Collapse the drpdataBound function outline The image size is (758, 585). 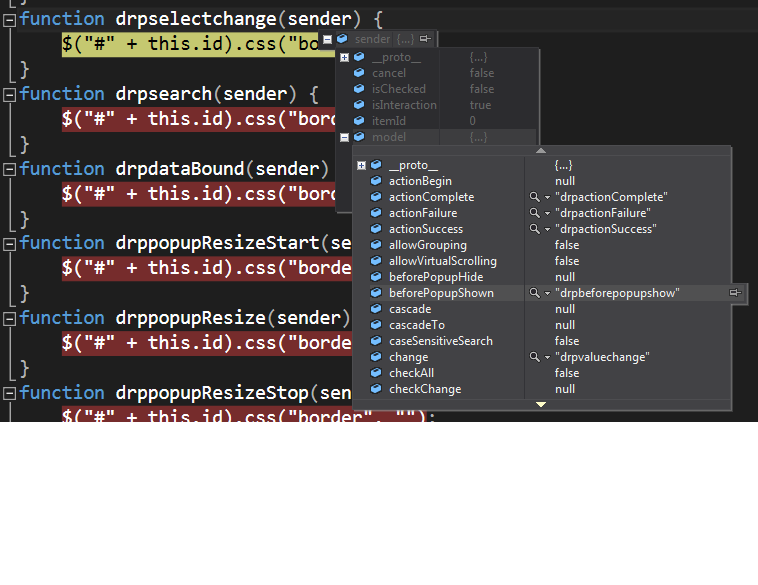tap(9, 170)
